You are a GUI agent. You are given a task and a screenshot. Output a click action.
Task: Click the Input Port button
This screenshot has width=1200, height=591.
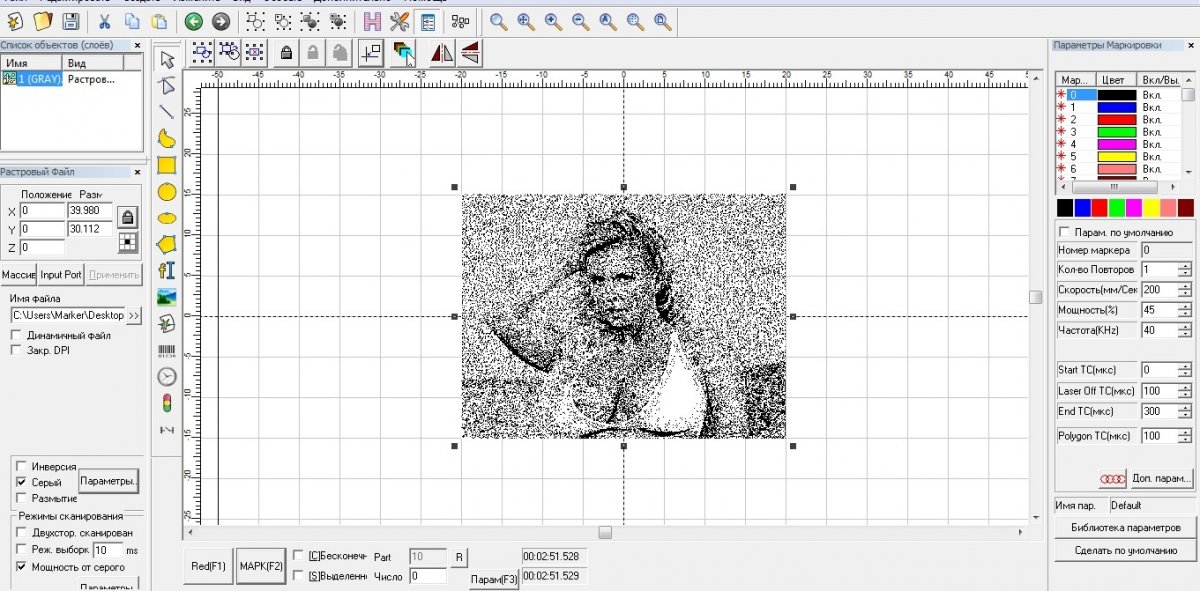61,275
